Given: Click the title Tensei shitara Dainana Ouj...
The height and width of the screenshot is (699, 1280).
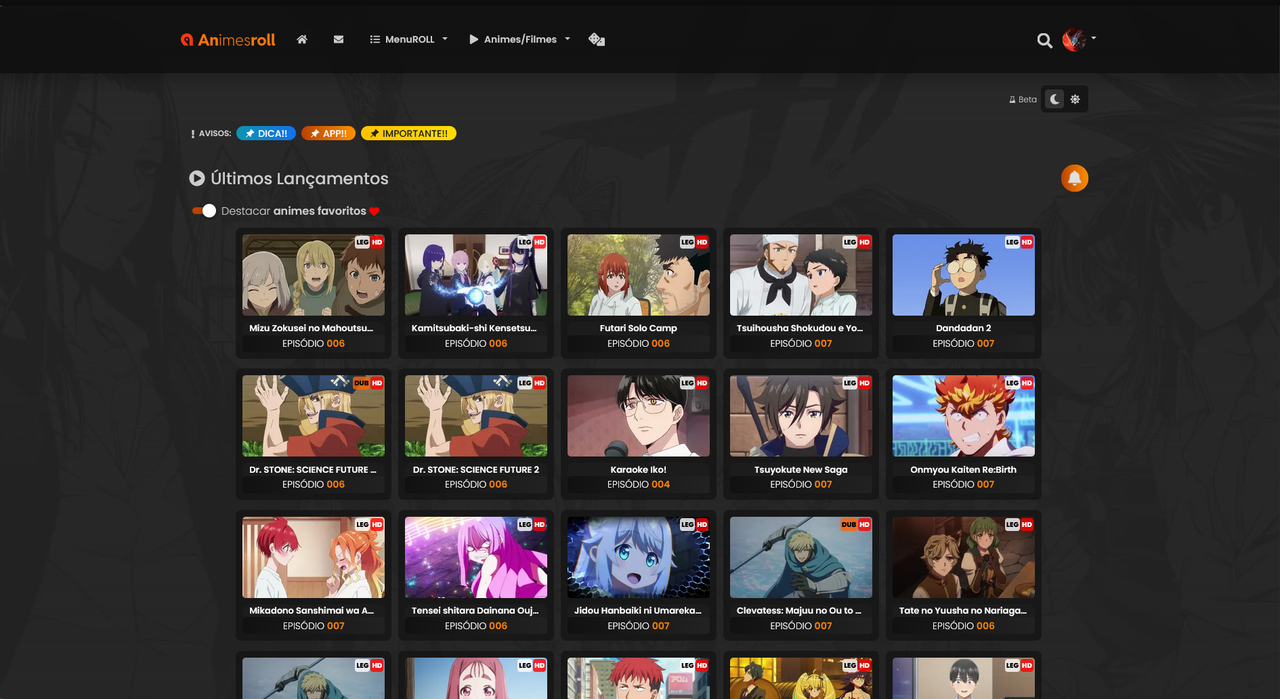Looking at the screenshot, I should pyautogui.click(x=474, y=610).
